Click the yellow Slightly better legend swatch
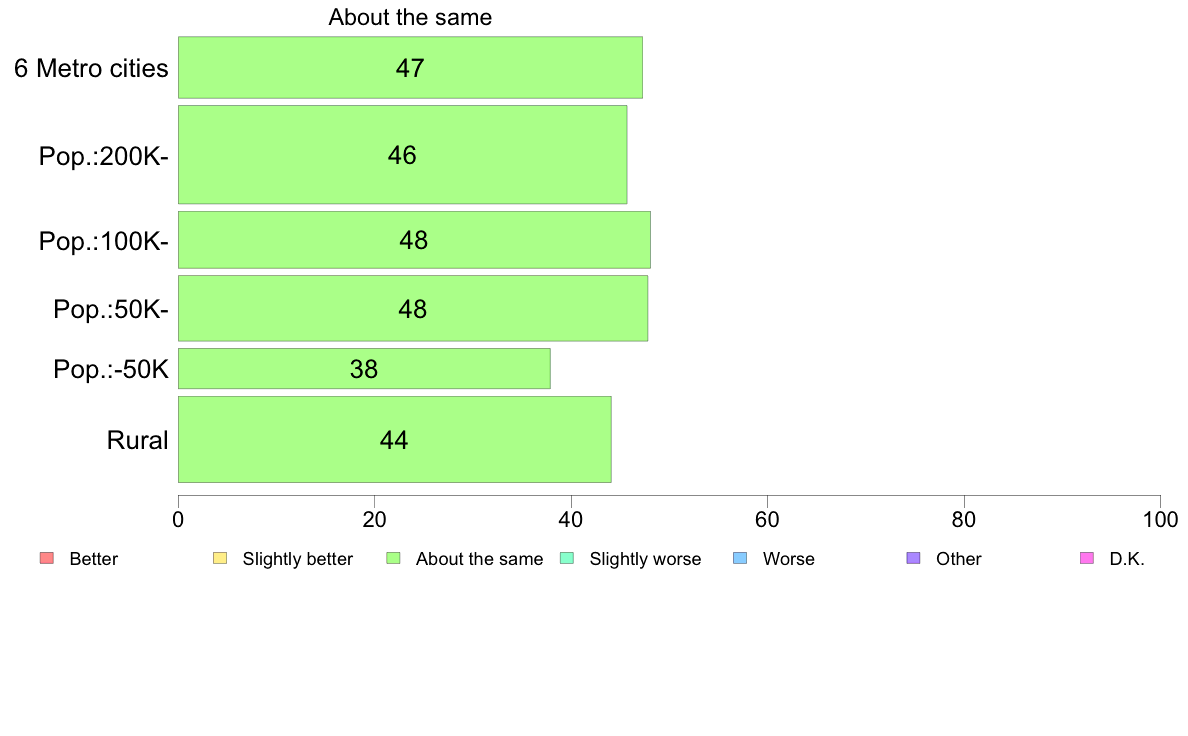 (220, 559)
